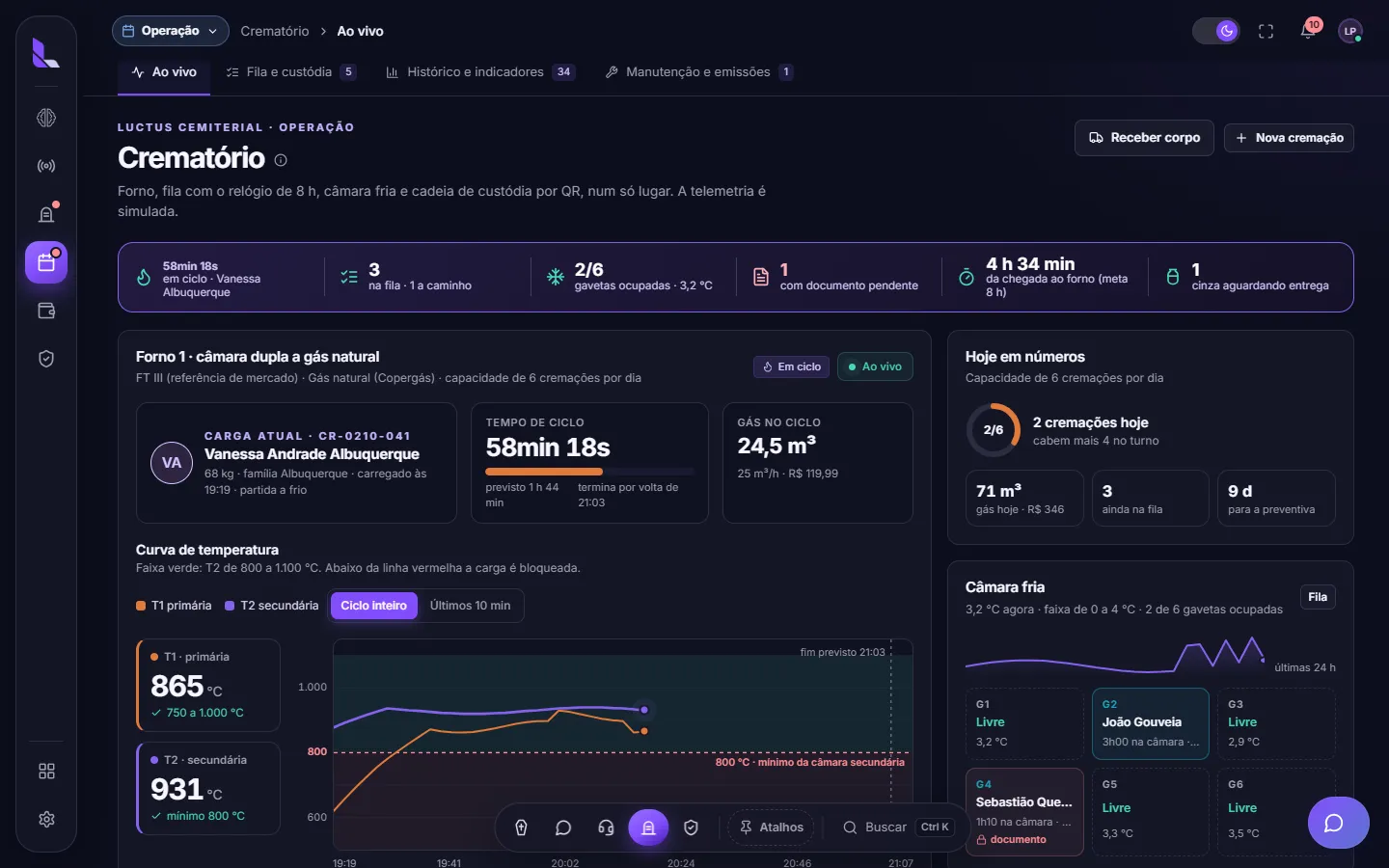This screenshot has width=1389, height=868.
Task: Click the 2/6 capacity ring indicator
Action: [994, 430]
